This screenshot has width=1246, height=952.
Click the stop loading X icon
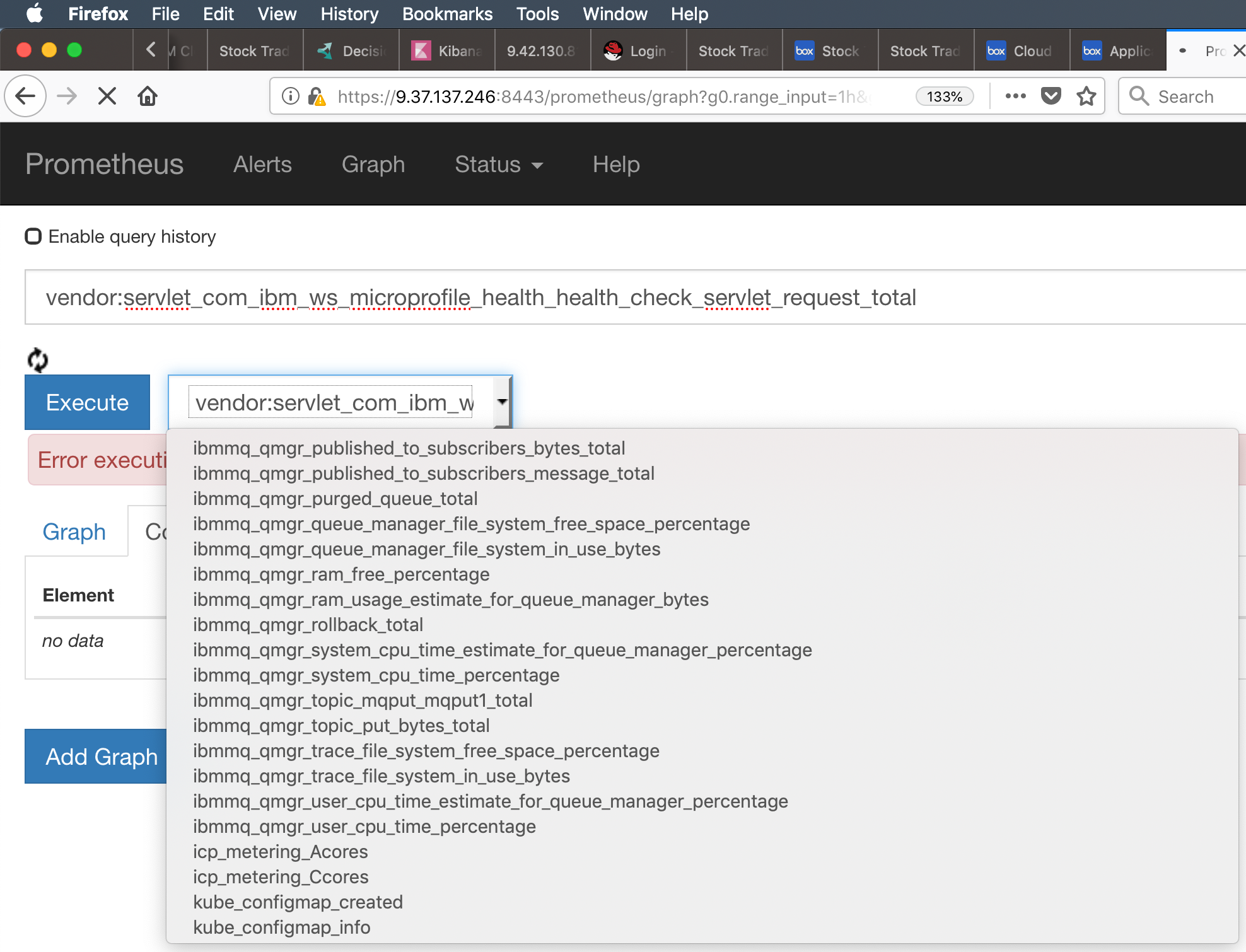[x=107, y=96]
